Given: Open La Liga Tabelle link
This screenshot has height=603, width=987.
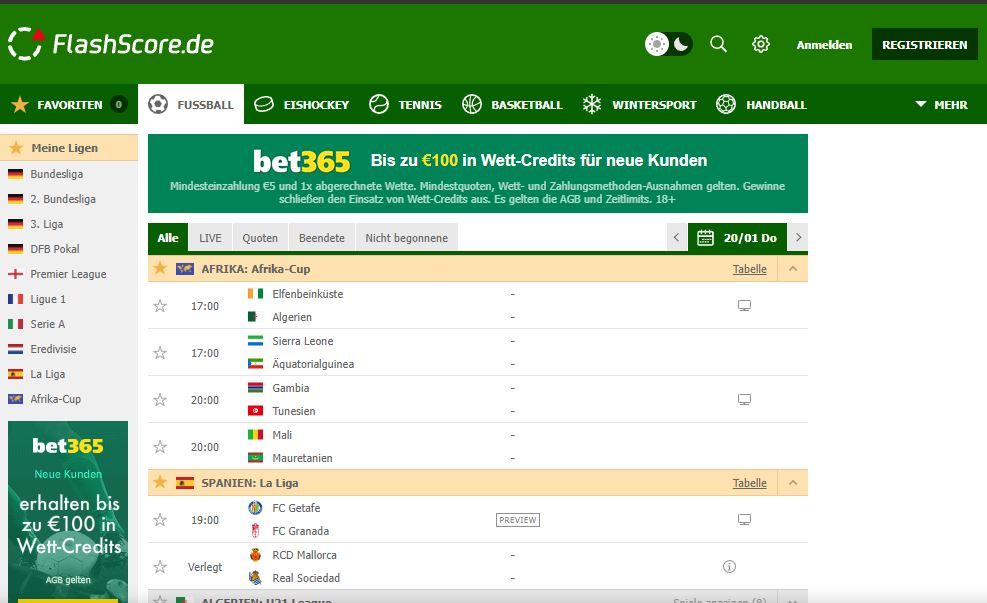Looking at the screenshot, I should 750,483.
